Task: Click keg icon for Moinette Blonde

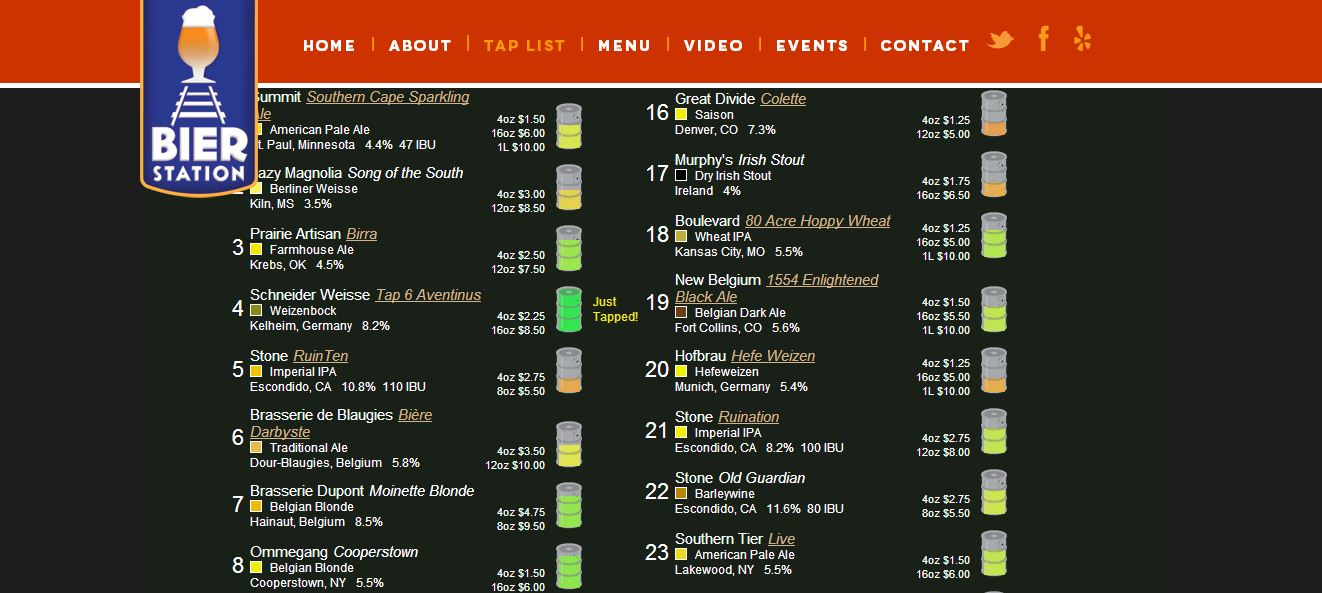Action: pos(569,506)
